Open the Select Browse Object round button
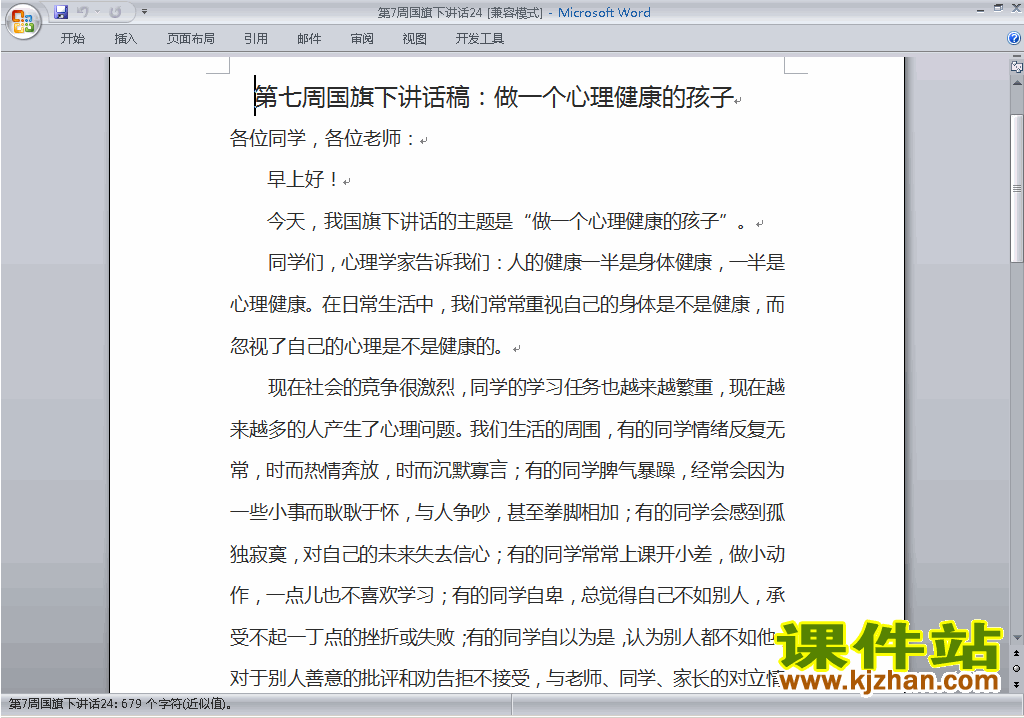 [x=1016, y=668]
